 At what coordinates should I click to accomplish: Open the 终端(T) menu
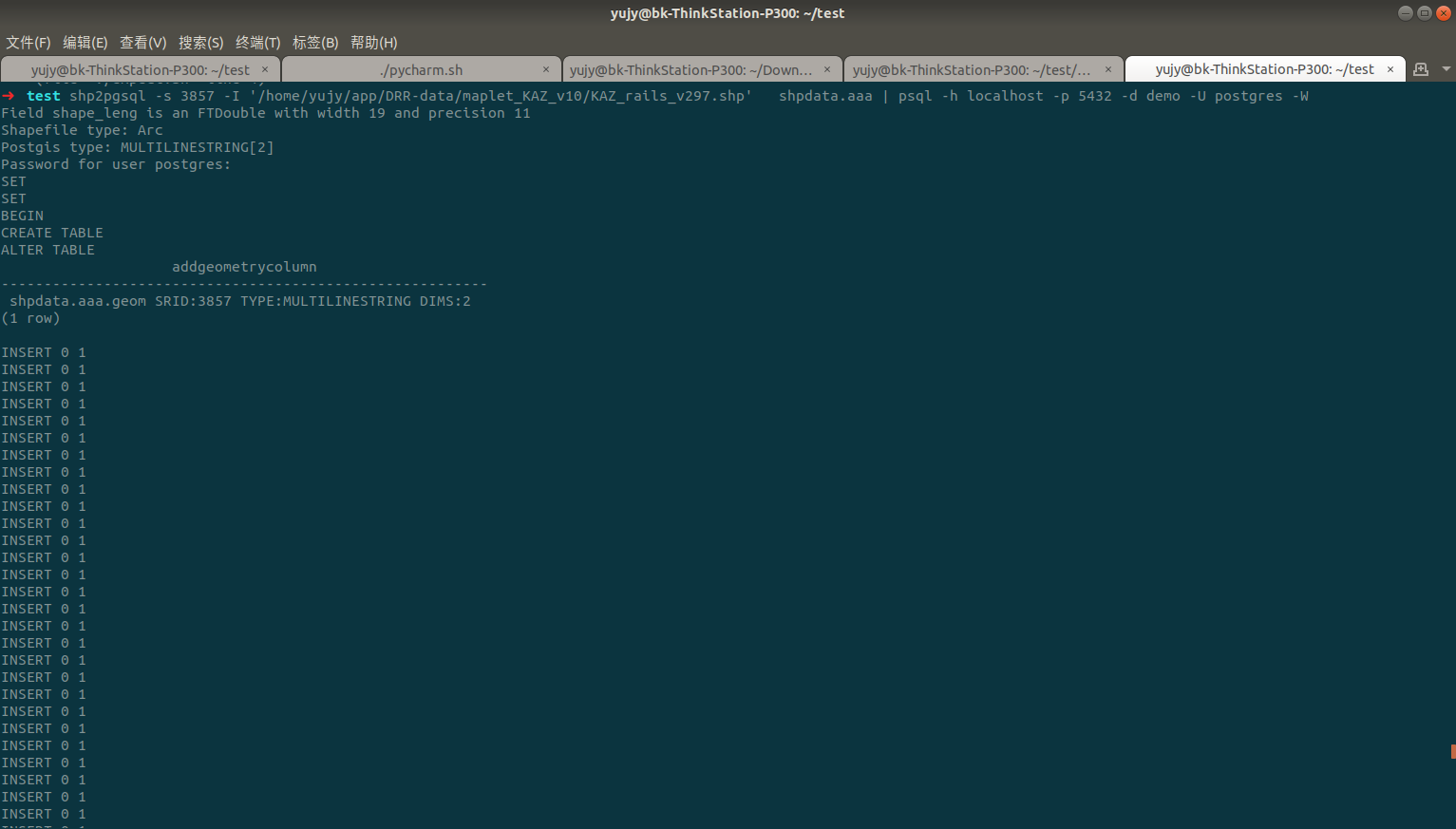coord(257,43)
